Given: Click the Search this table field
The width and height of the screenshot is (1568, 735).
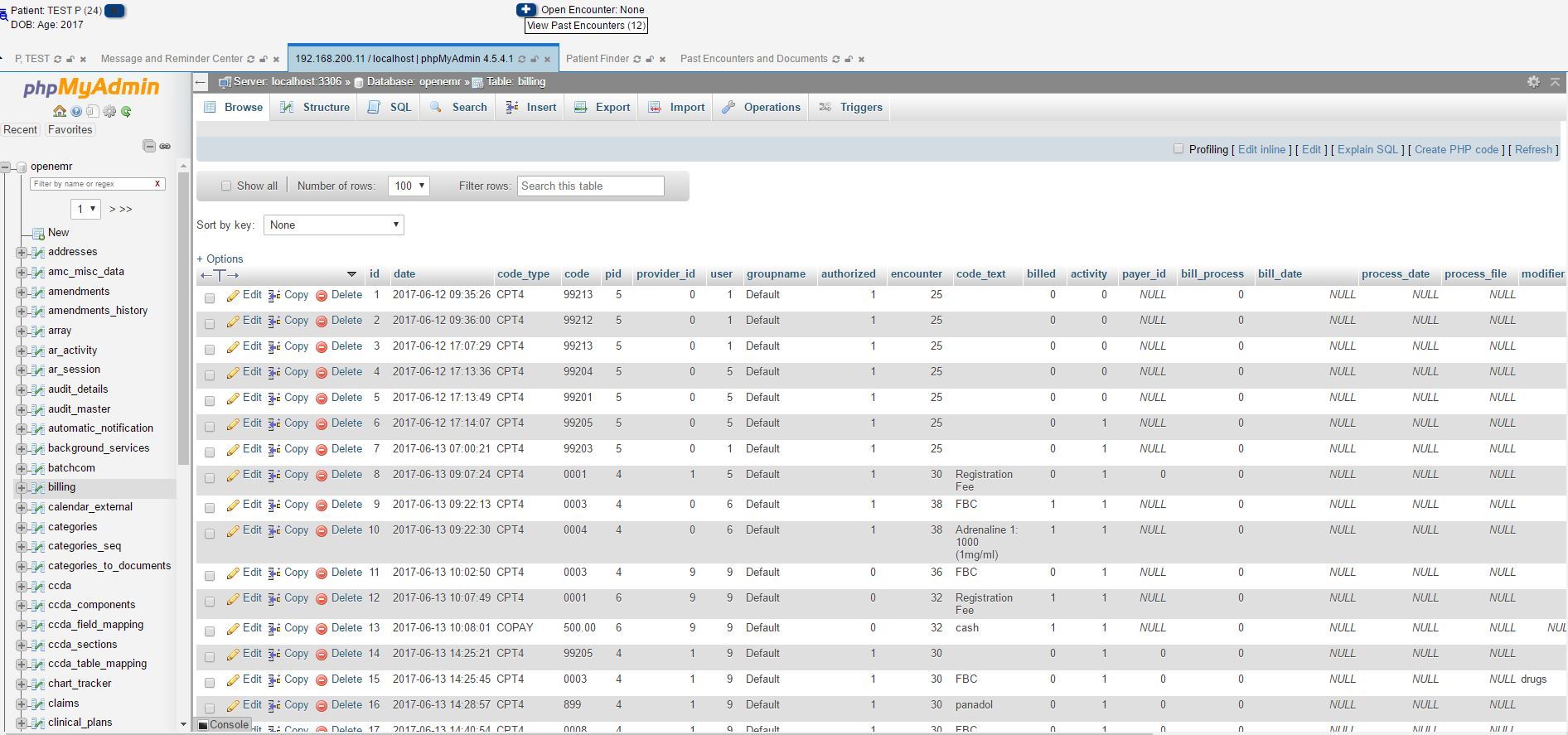Looking at the screenshot, I should (591, 186).
